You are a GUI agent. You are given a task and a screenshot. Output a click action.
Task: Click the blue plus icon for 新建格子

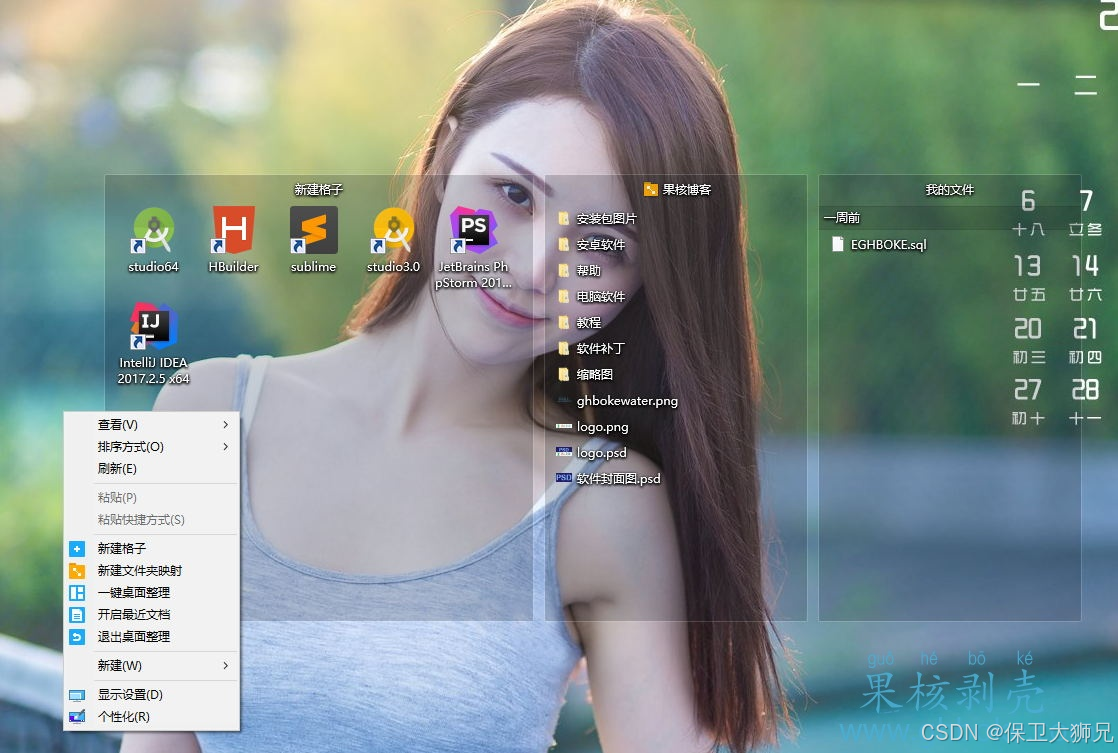(77, 548)
